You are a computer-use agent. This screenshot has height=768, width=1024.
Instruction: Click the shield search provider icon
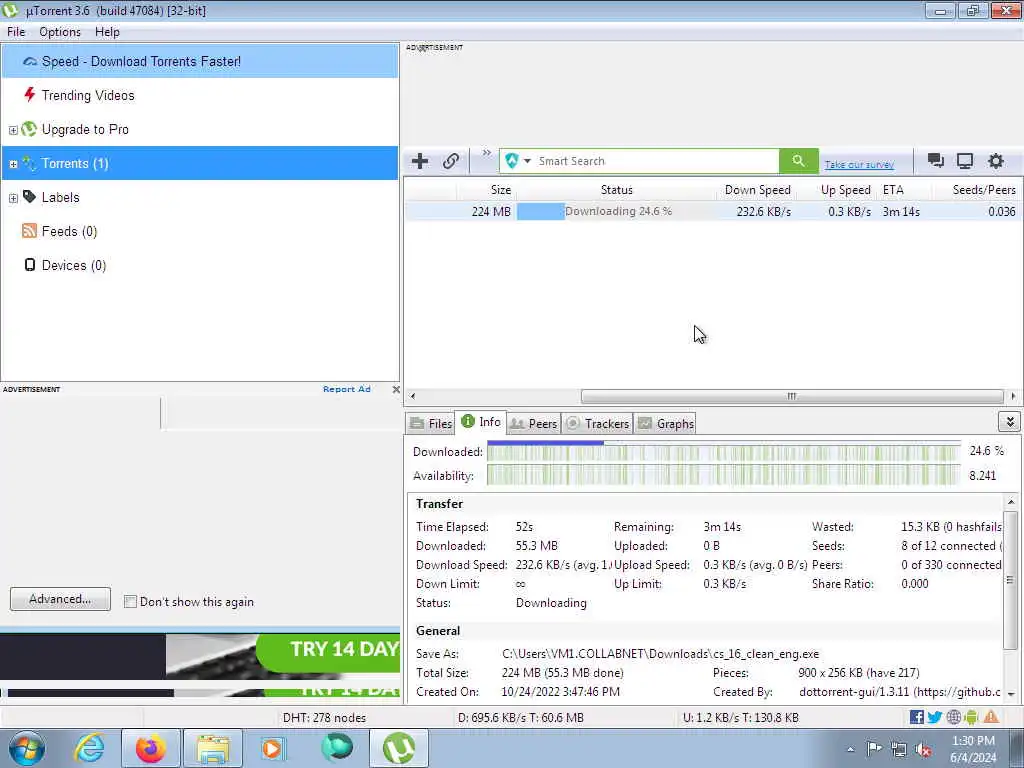point(511,161)
